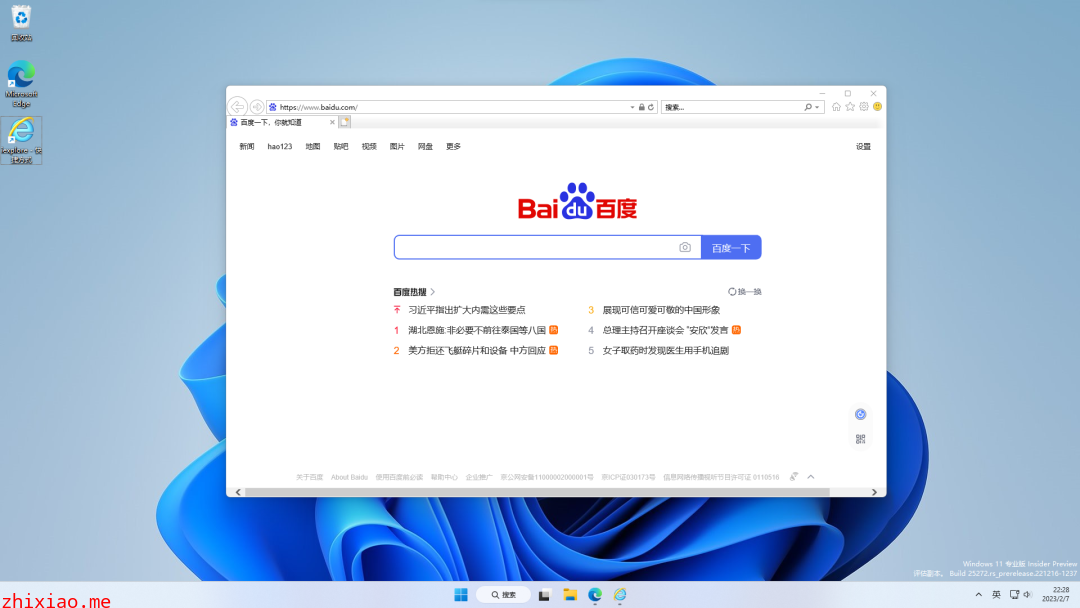Open Microsoft Edge from the taskbar
Screen dimensions: 1080x608
coord(595,595)
